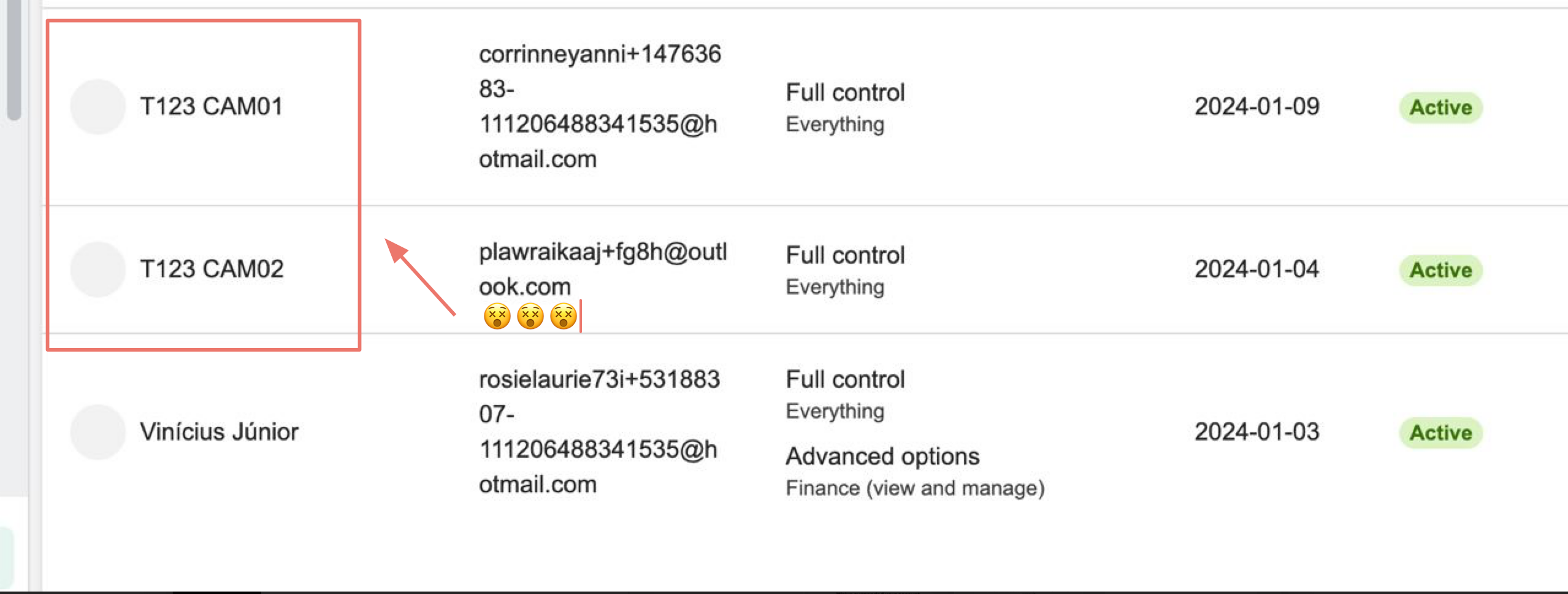Image resolution: width=1568 pixels, height=594 pixels.
Task: Click the rosielaurie73i hotmail email address
Action: pyautogui.click(x=599, y=432)
